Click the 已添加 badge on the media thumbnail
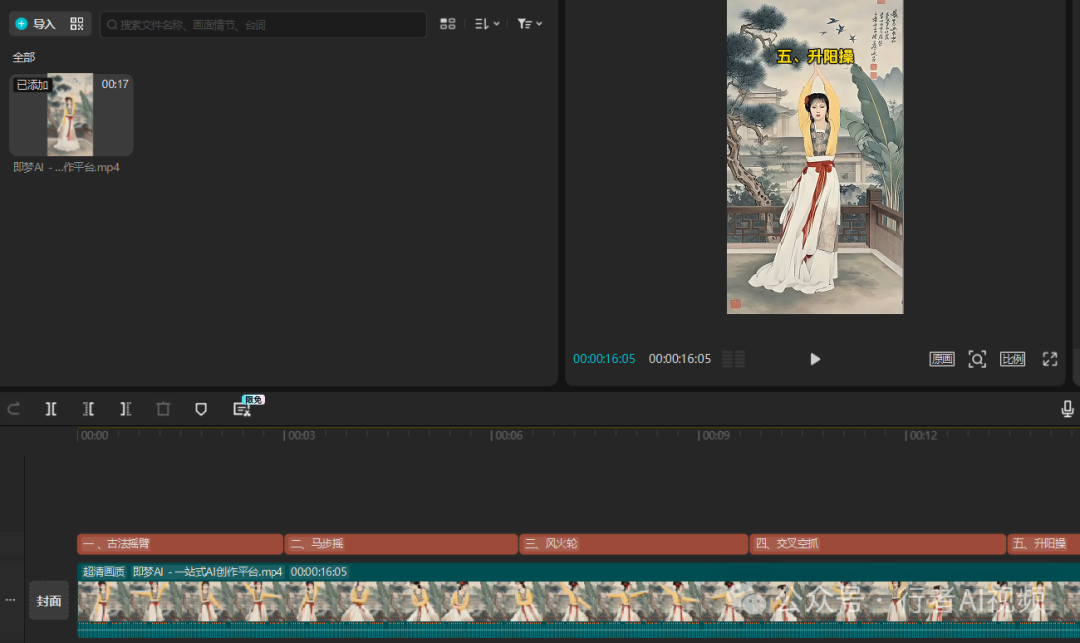Image resolution: width=1080 pixels, height=643 pixels. (x=32, y=85)
